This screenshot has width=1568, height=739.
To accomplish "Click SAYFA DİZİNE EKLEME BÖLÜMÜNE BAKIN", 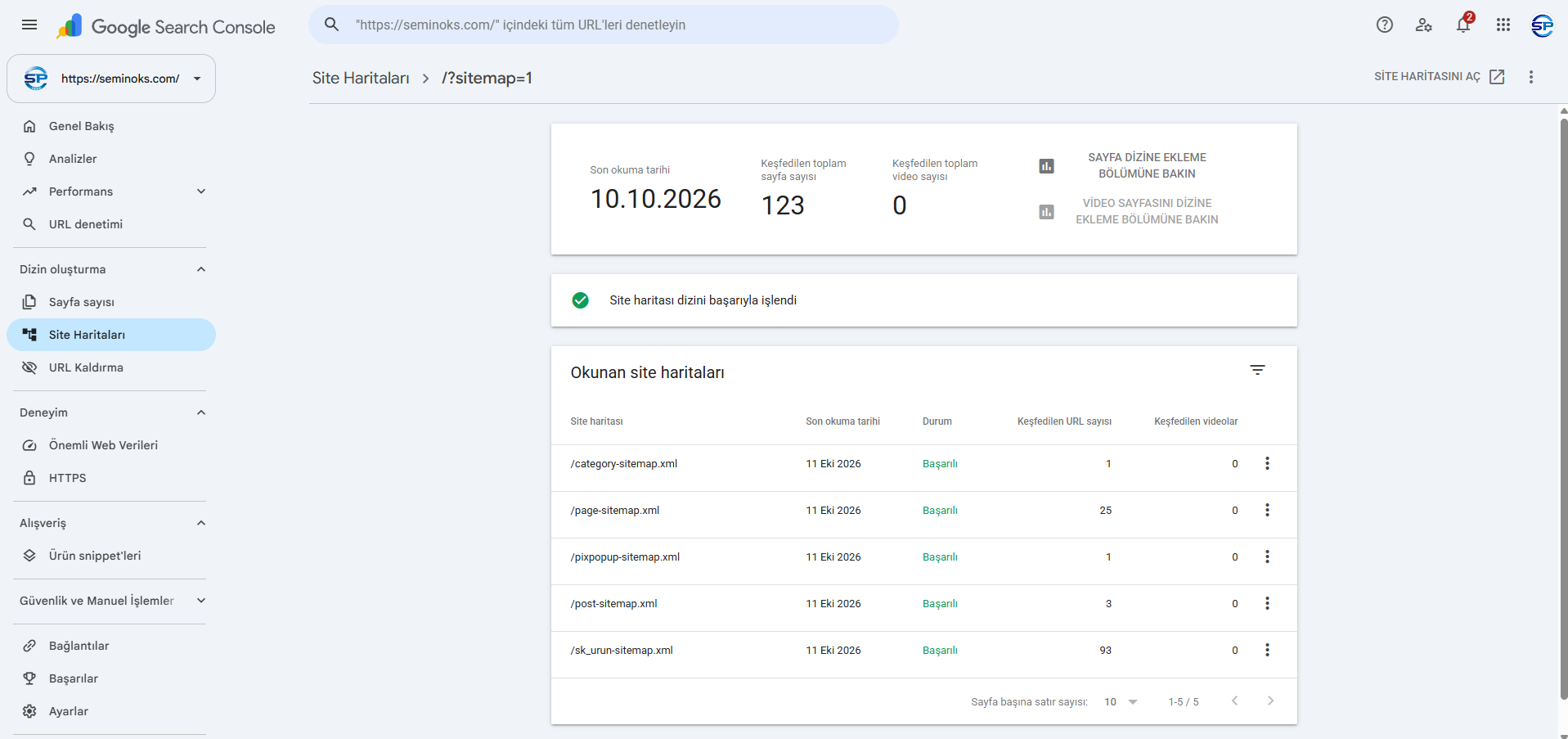I will (x=1147, y=165).
